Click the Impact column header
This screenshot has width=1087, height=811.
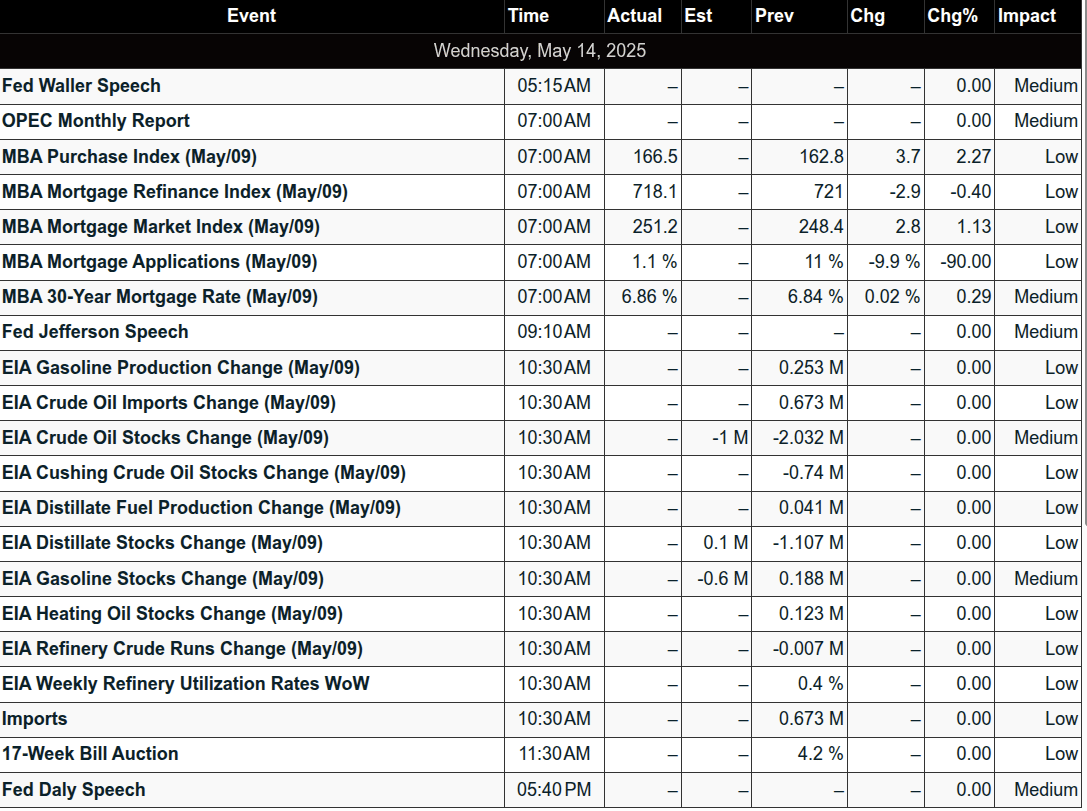click(1027, 16)
